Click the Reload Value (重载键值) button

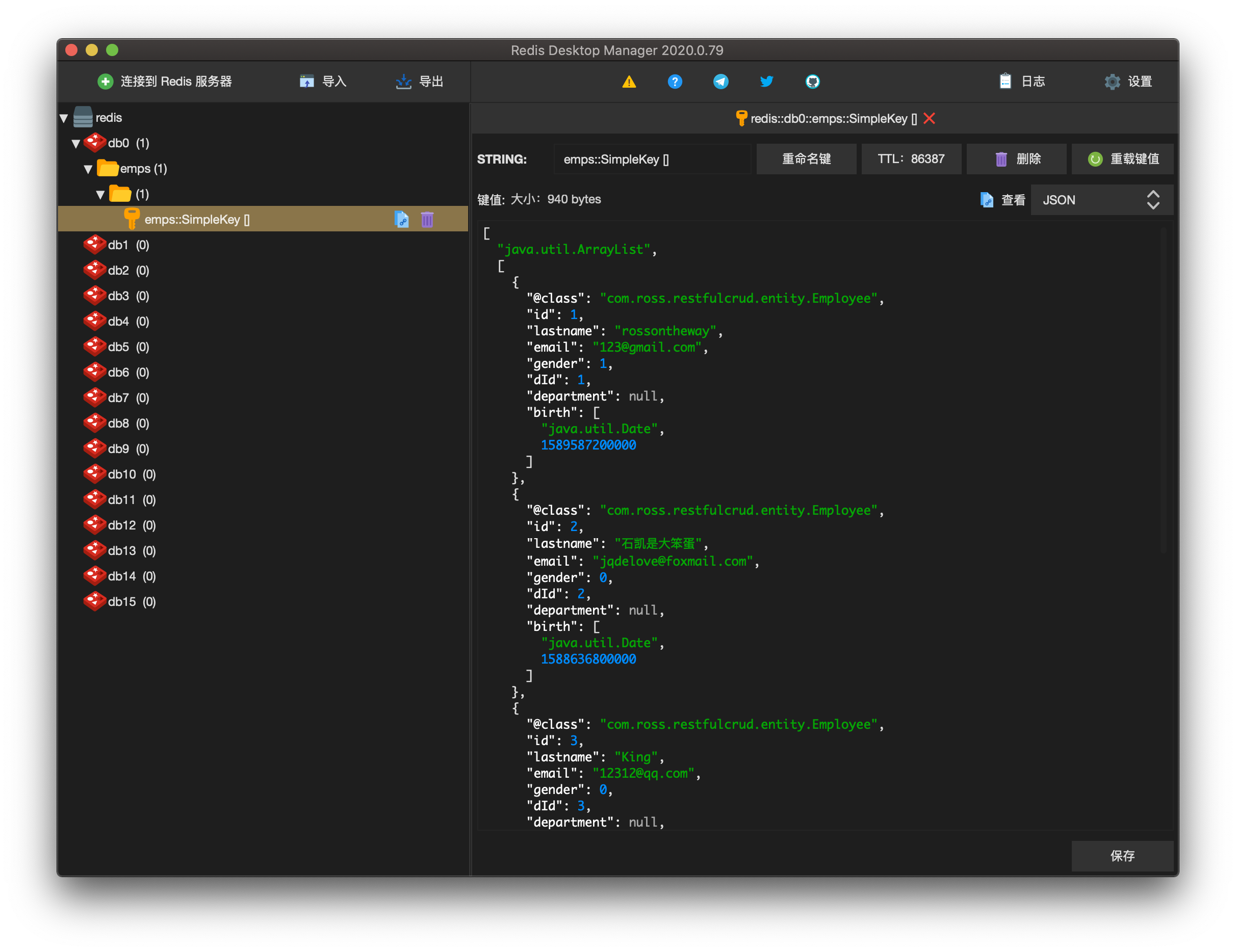point(1122,159)
